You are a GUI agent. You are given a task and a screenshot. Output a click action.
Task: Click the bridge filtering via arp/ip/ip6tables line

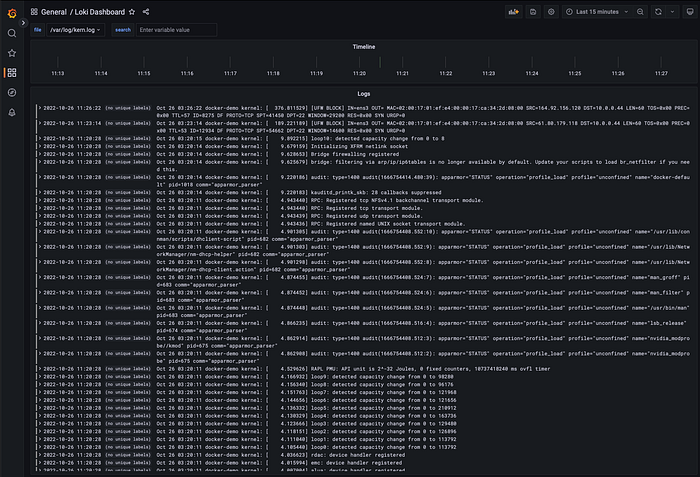point(423,166)
